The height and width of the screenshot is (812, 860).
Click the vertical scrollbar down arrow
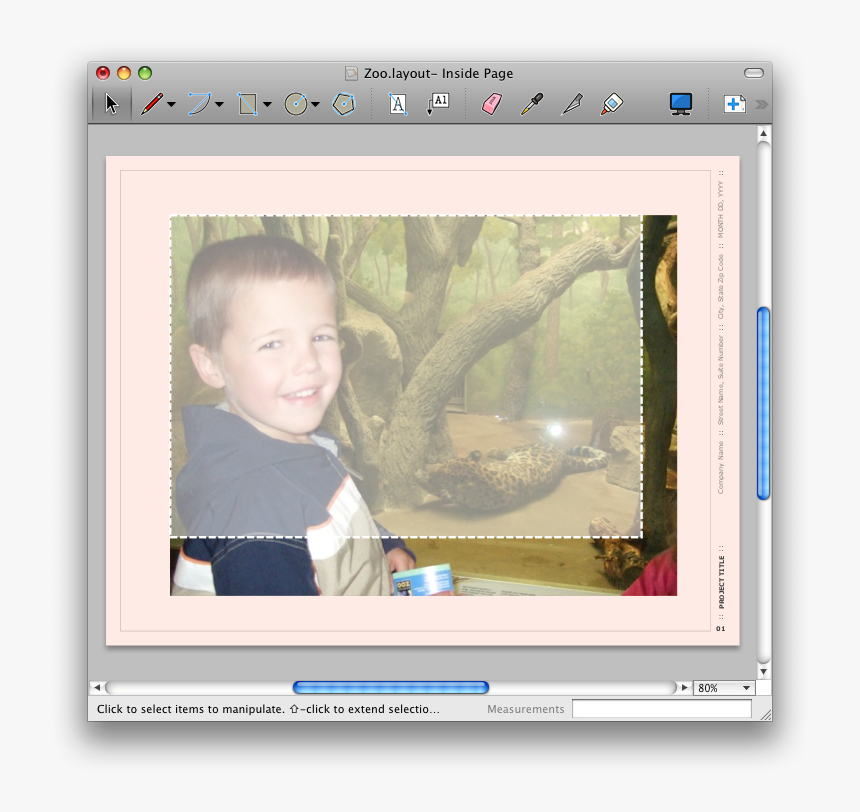point(763,672)
